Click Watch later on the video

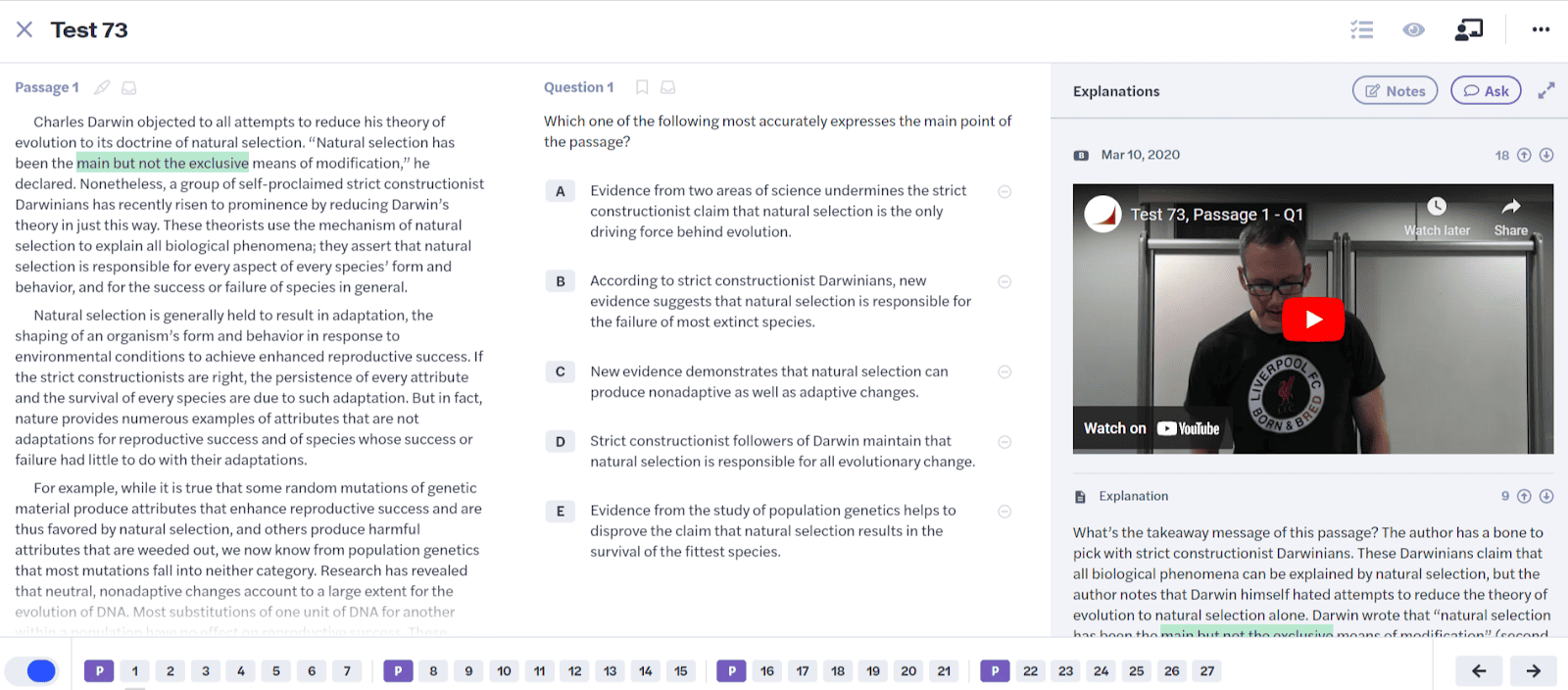pos(1437,217)
